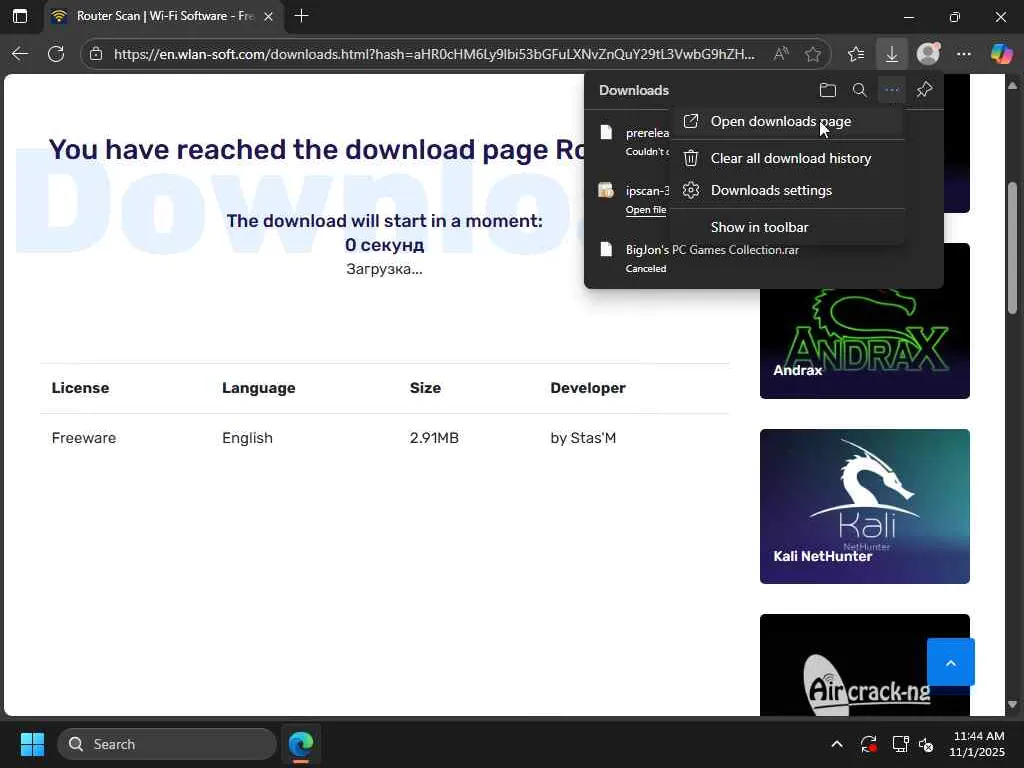
Task: Open the tab actions menu icon
Action: (20, 16)
